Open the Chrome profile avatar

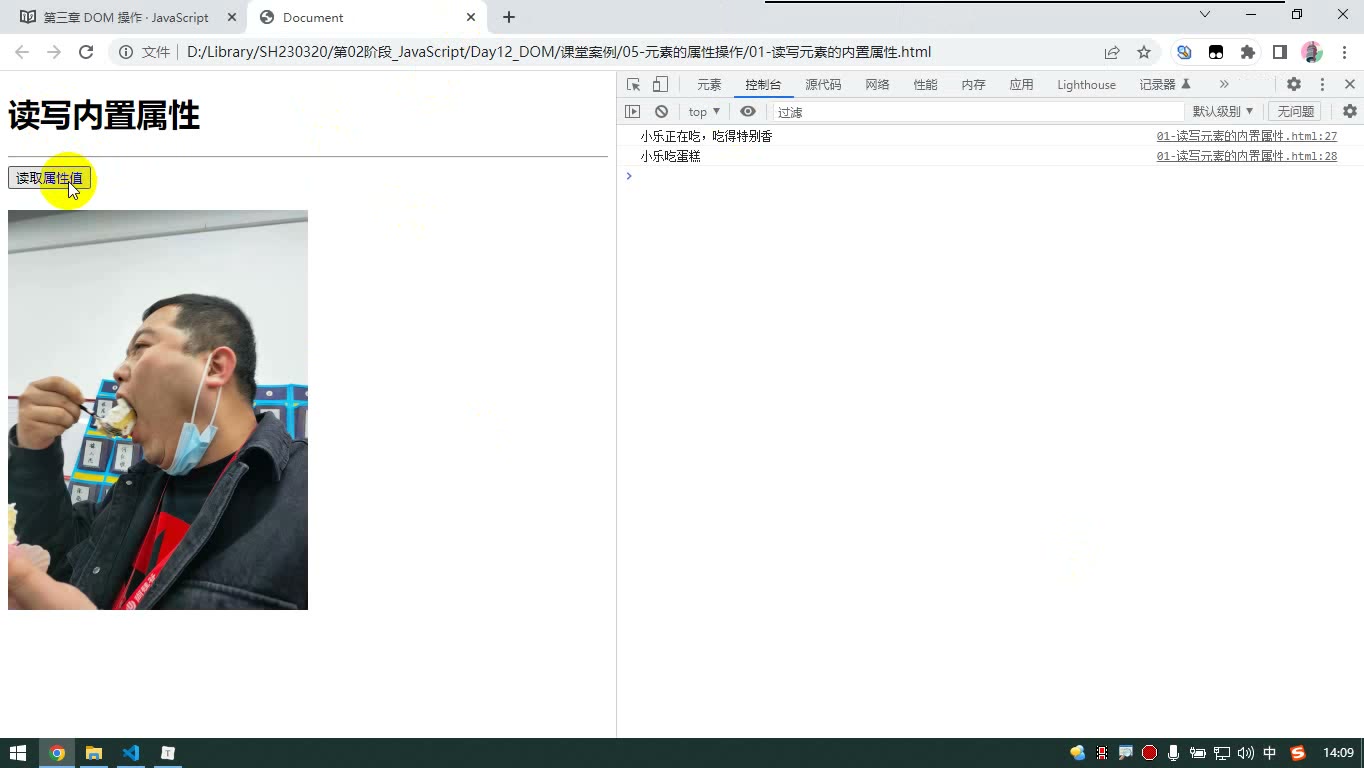pyautogui.click(x=1312, y=52)
